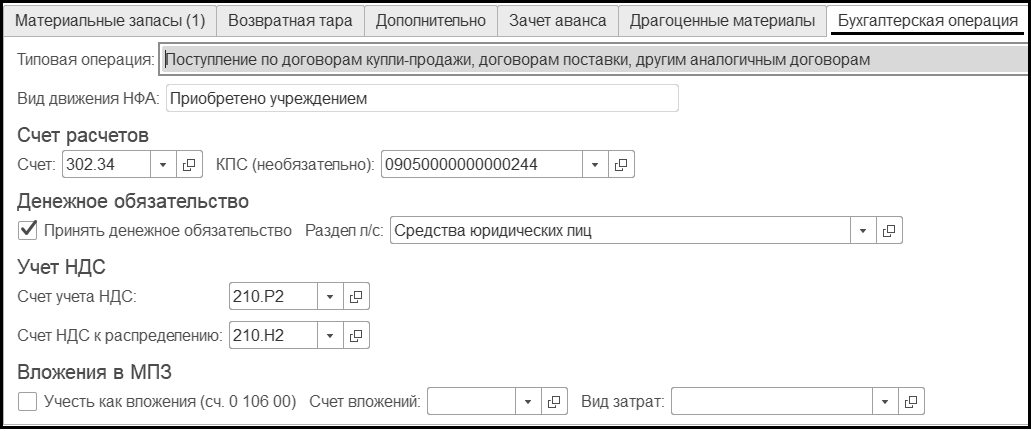
Task: Open the Счет учета НДС form icon
Action: 357,296
